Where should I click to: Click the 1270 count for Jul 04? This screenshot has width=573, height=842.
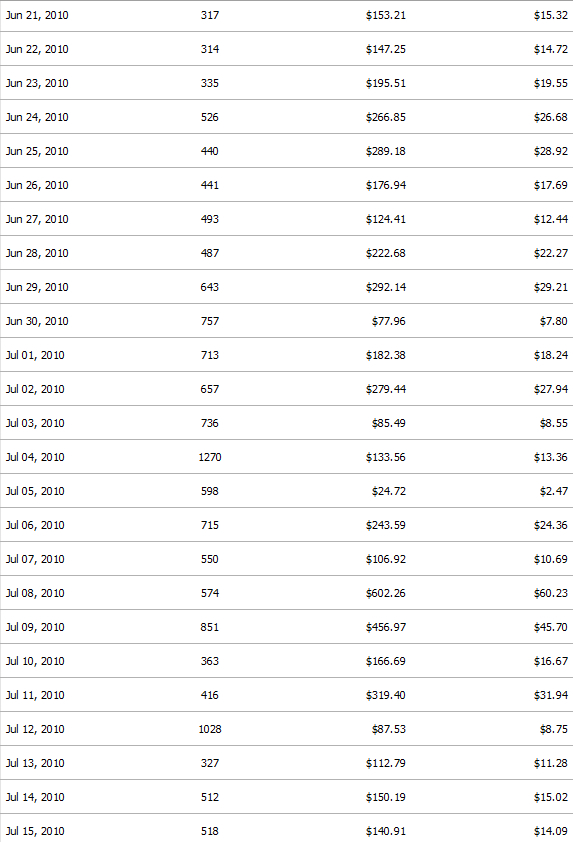[x=209, y=457]
